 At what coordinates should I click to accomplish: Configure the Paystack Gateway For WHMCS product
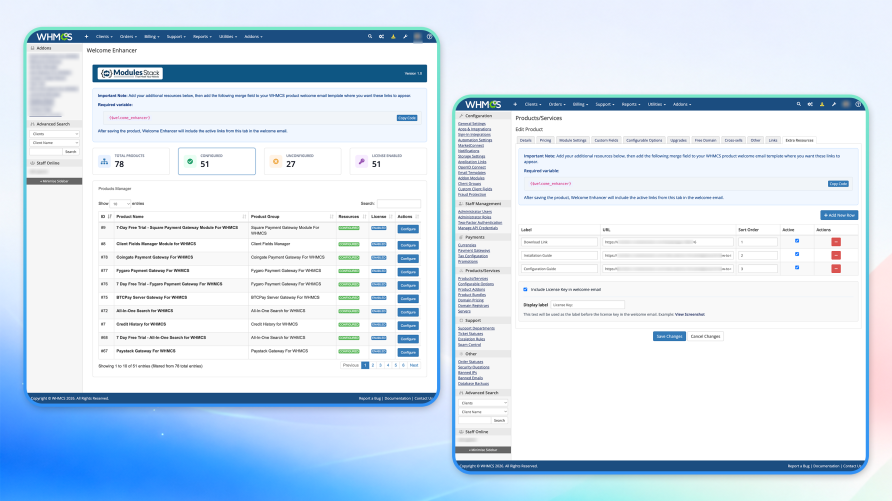[408, 352]
